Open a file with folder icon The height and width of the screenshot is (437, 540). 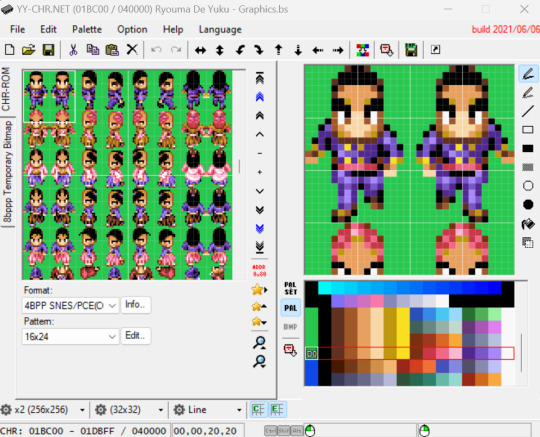coord(29,50)
